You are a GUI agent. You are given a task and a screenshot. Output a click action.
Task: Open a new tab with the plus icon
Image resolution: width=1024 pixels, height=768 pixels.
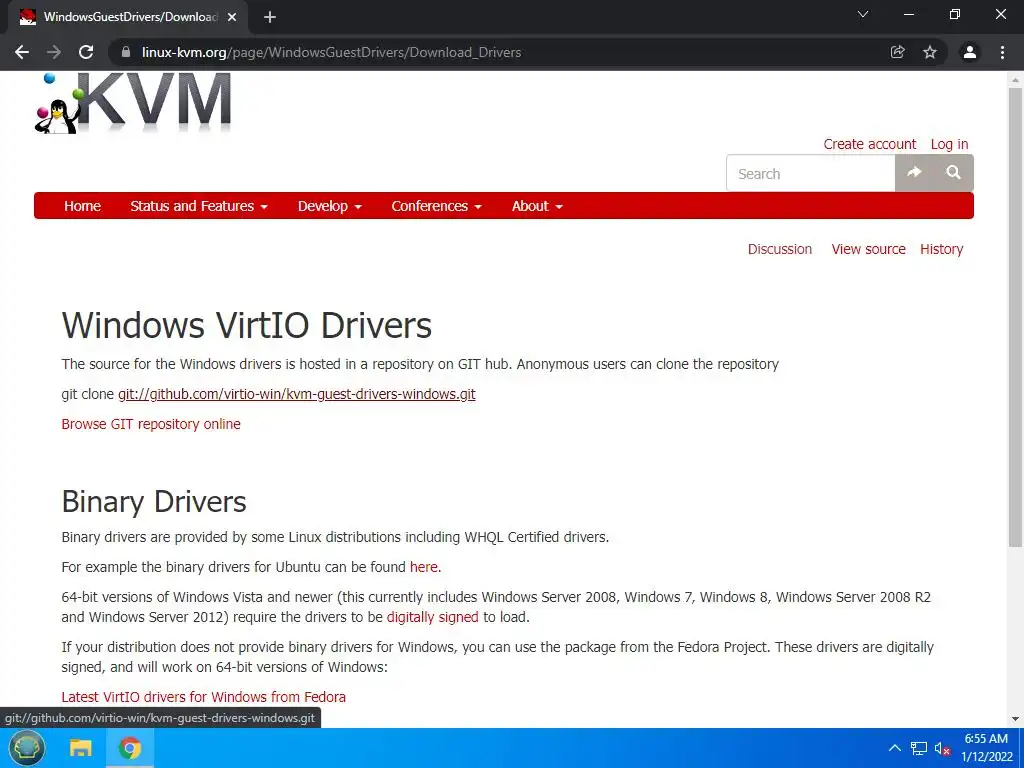click(270, 17)
